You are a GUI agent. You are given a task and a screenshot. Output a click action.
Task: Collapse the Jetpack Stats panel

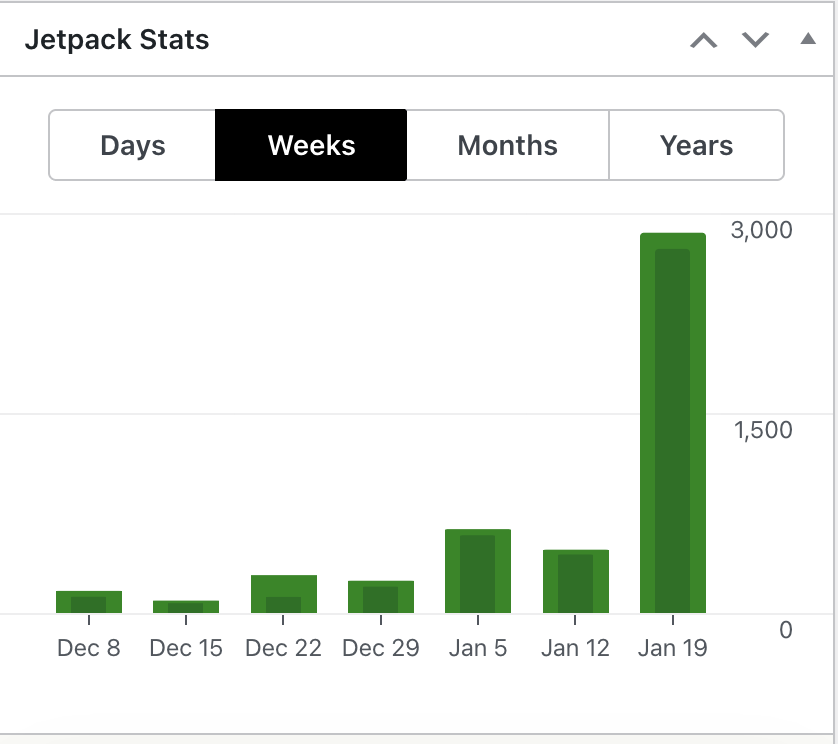808,41
